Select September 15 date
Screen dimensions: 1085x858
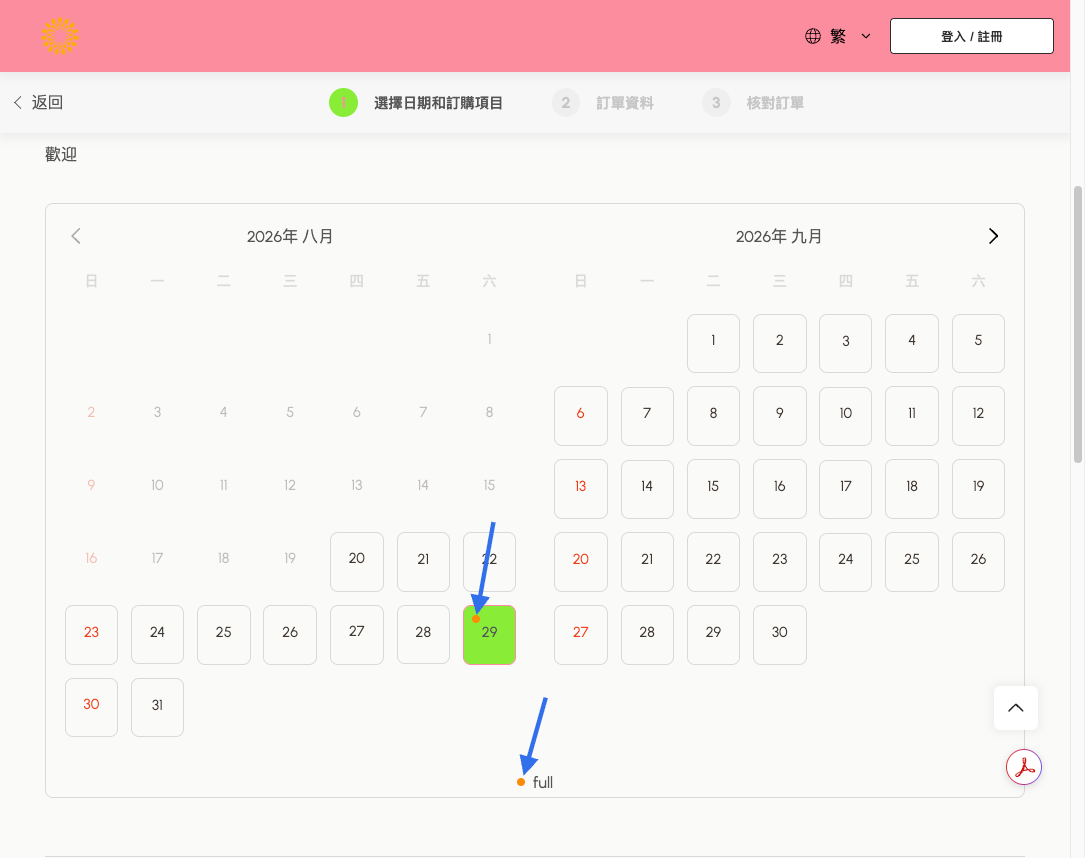(x=713, y=489)
